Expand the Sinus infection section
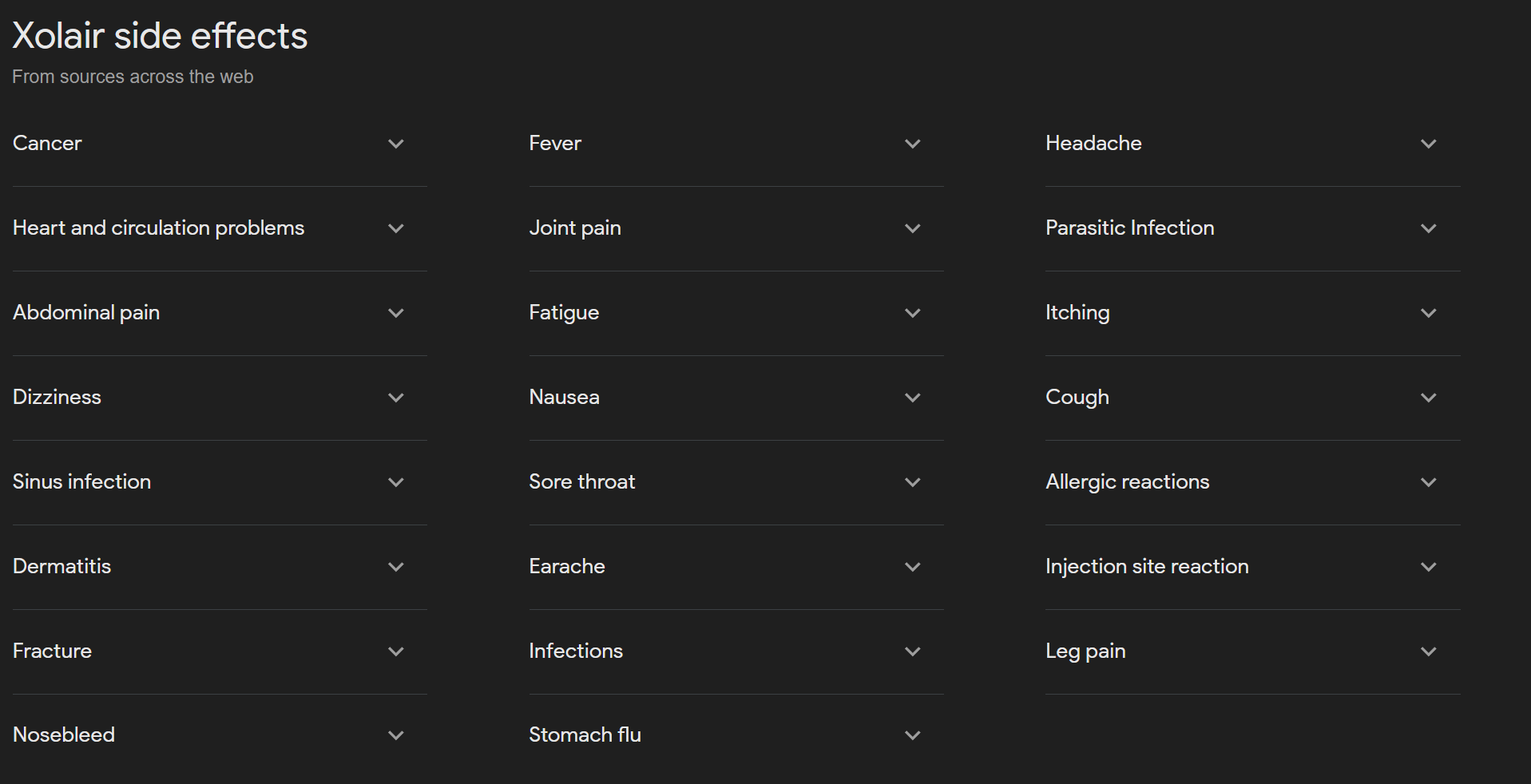 [x=396, y=482]
